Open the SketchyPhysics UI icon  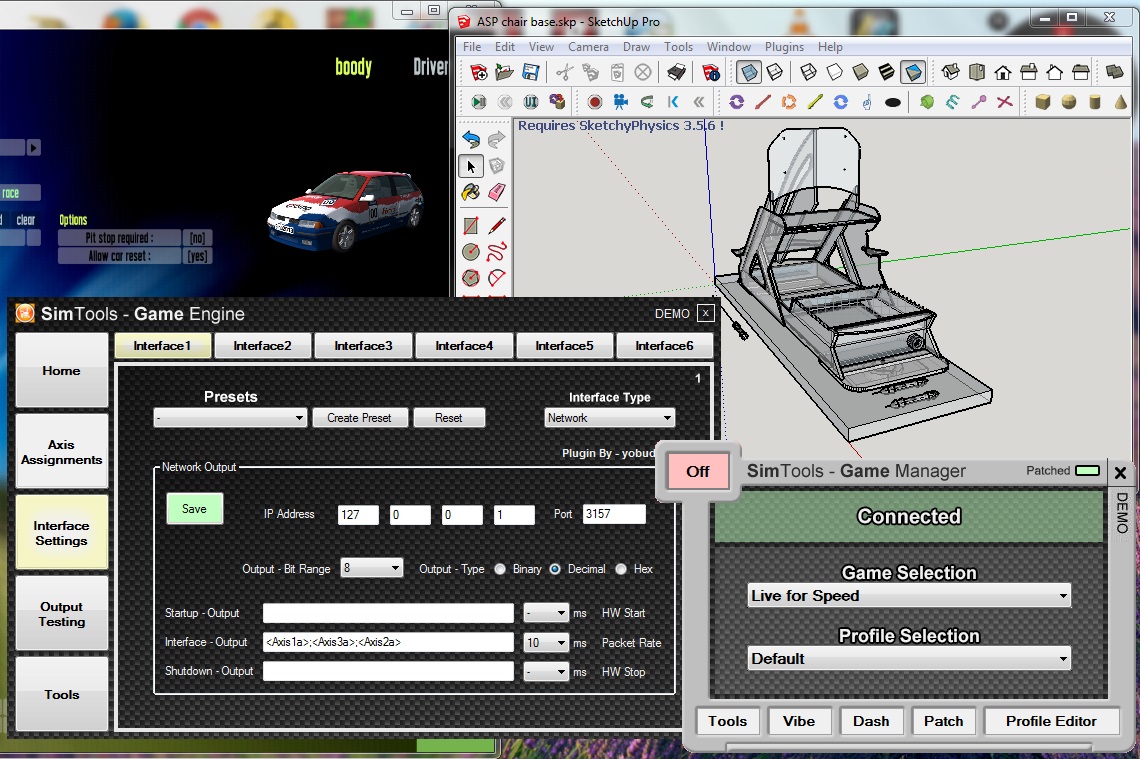point(531,102)
